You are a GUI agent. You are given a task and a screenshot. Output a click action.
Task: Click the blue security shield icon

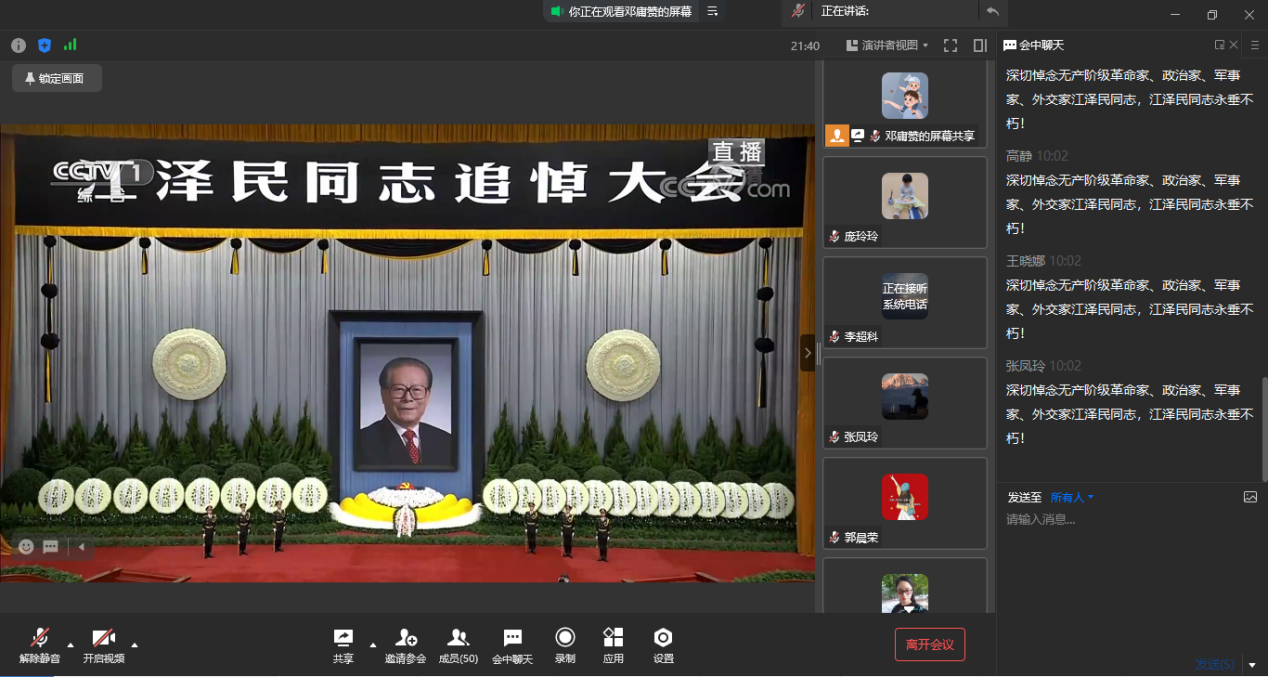[x=44, y=45]
